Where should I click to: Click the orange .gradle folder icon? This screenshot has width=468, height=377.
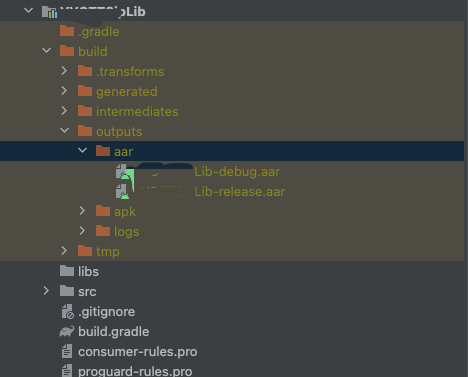pos(67,31)
